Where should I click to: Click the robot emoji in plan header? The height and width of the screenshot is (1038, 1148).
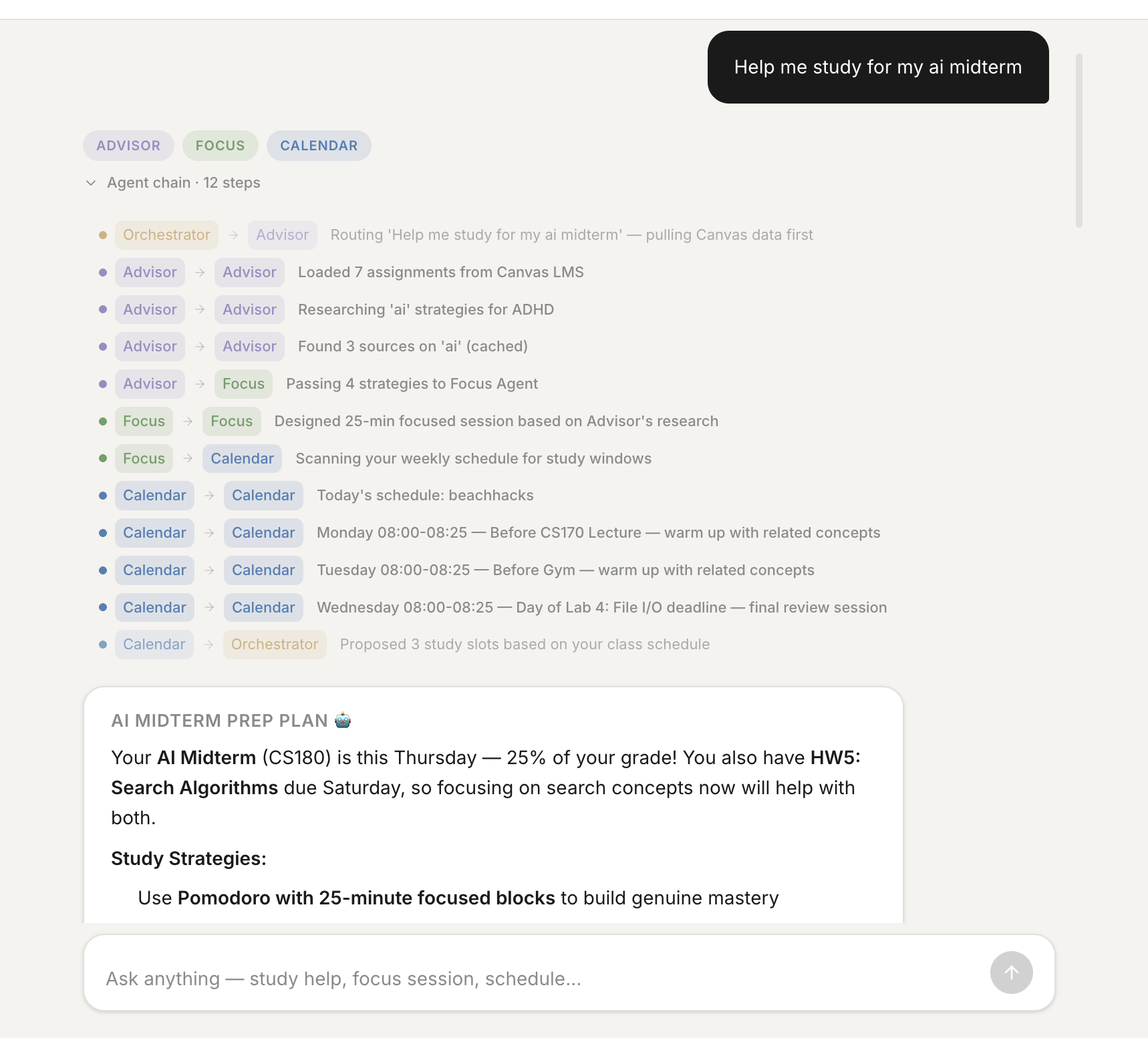pos(343,720)
